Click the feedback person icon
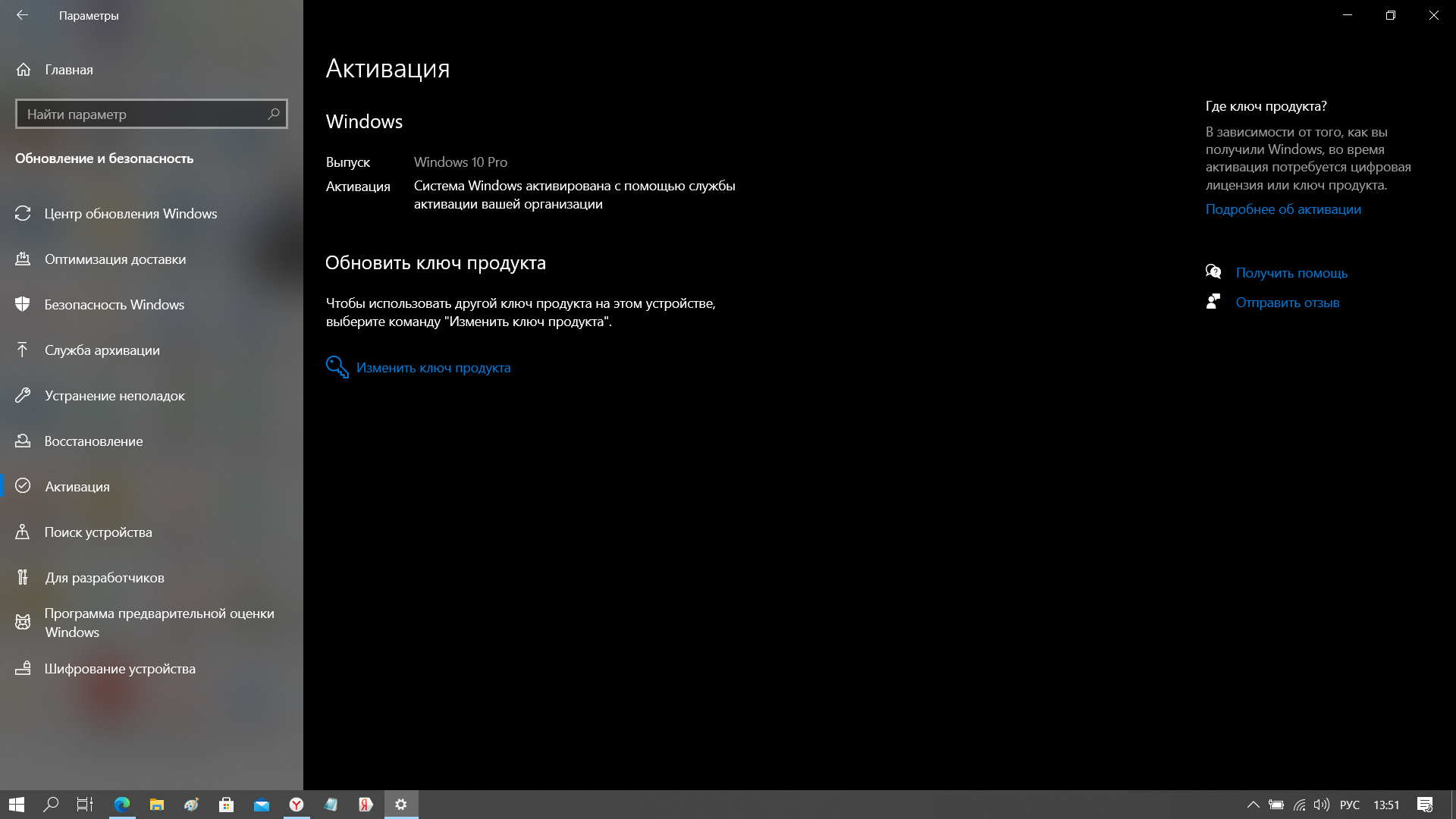The image size is (1456, 819). coord(1213,301)
